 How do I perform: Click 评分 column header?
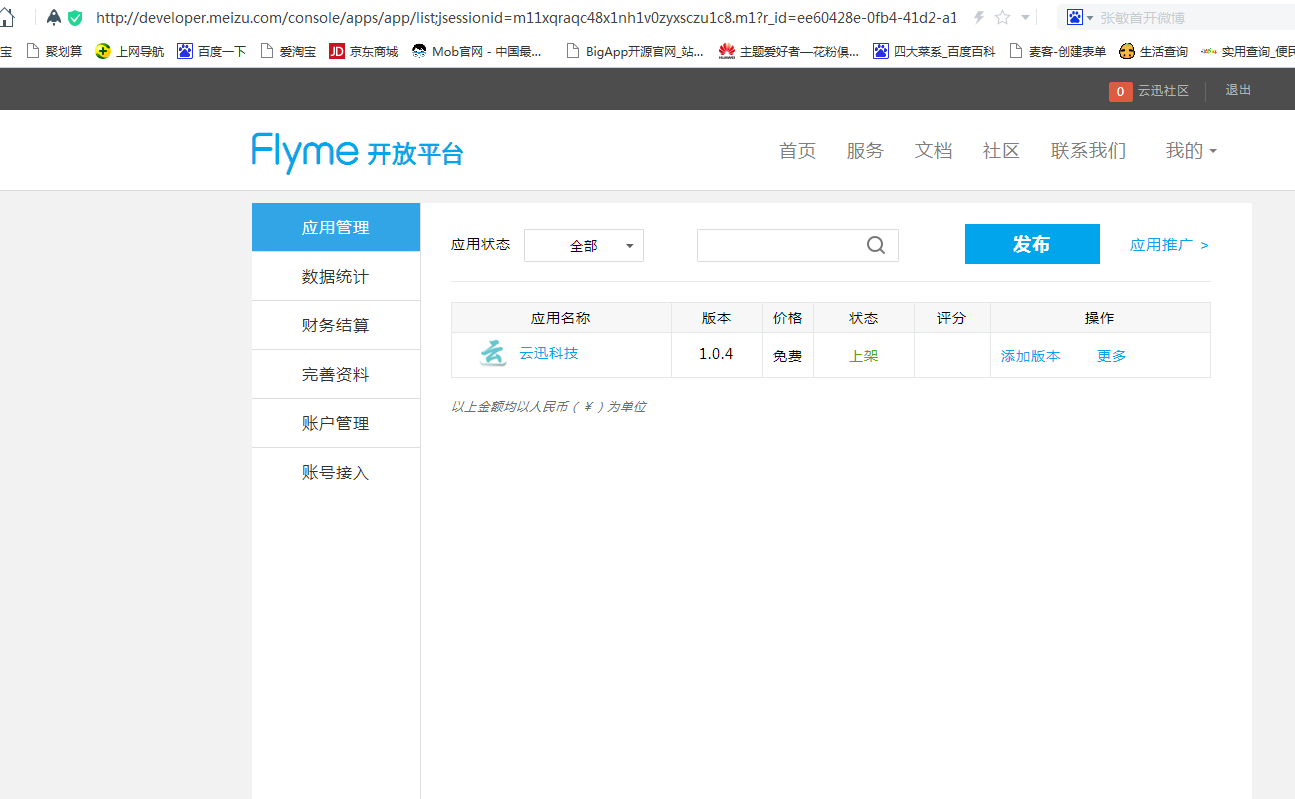[951, 318]
